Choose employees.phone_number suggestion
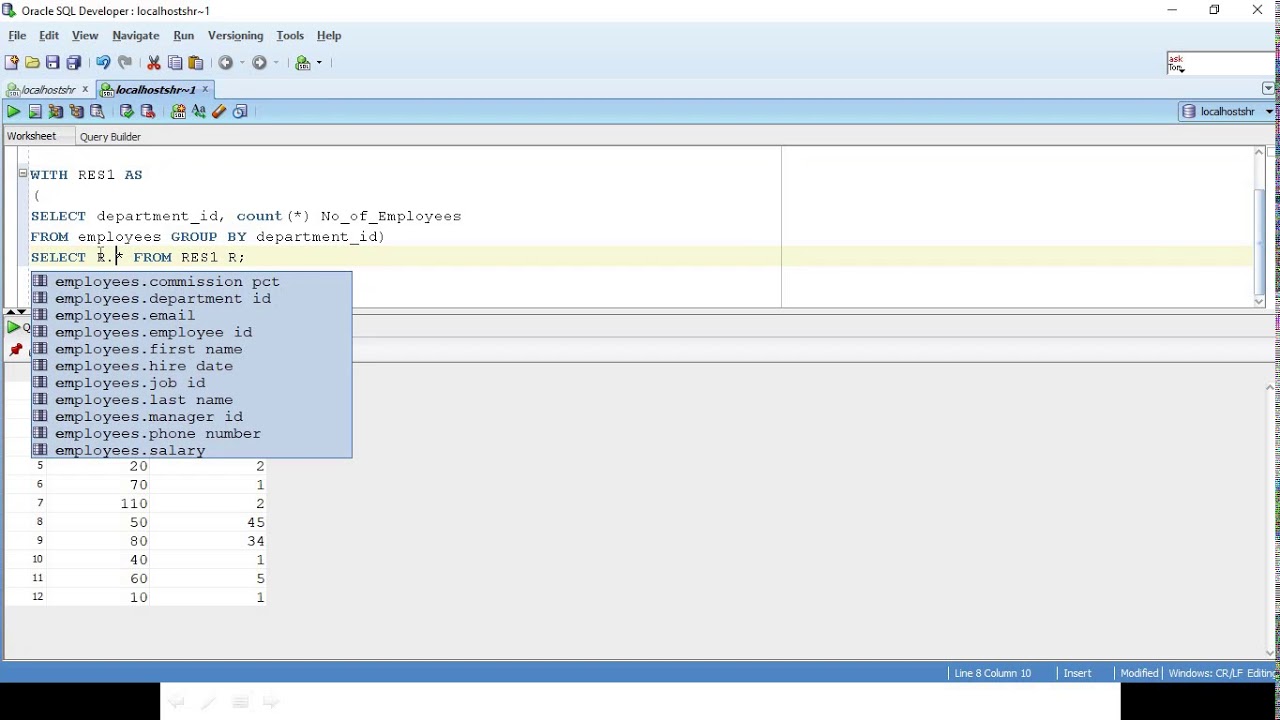 pyautogui.click(x=191, y=434)
